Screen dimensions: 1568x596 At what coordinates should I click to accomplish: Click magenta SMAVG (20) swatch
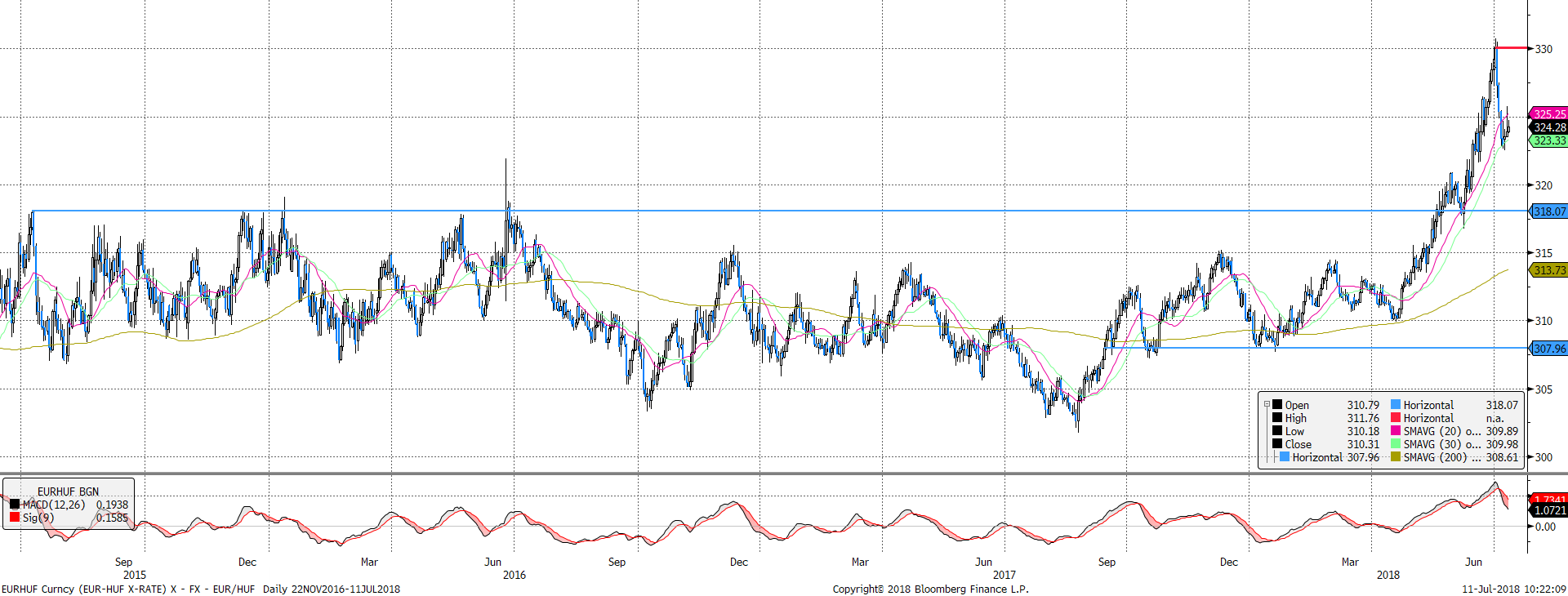tap(1396, 430)
